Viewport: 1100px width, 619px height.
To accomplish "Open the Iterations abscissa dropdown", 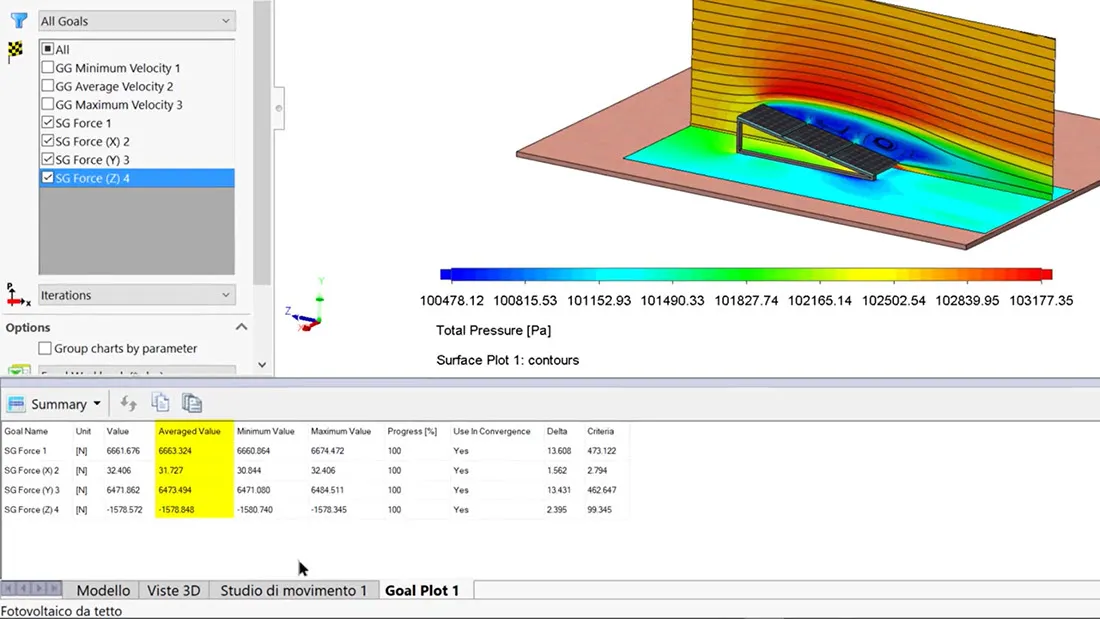I will 137,295.
